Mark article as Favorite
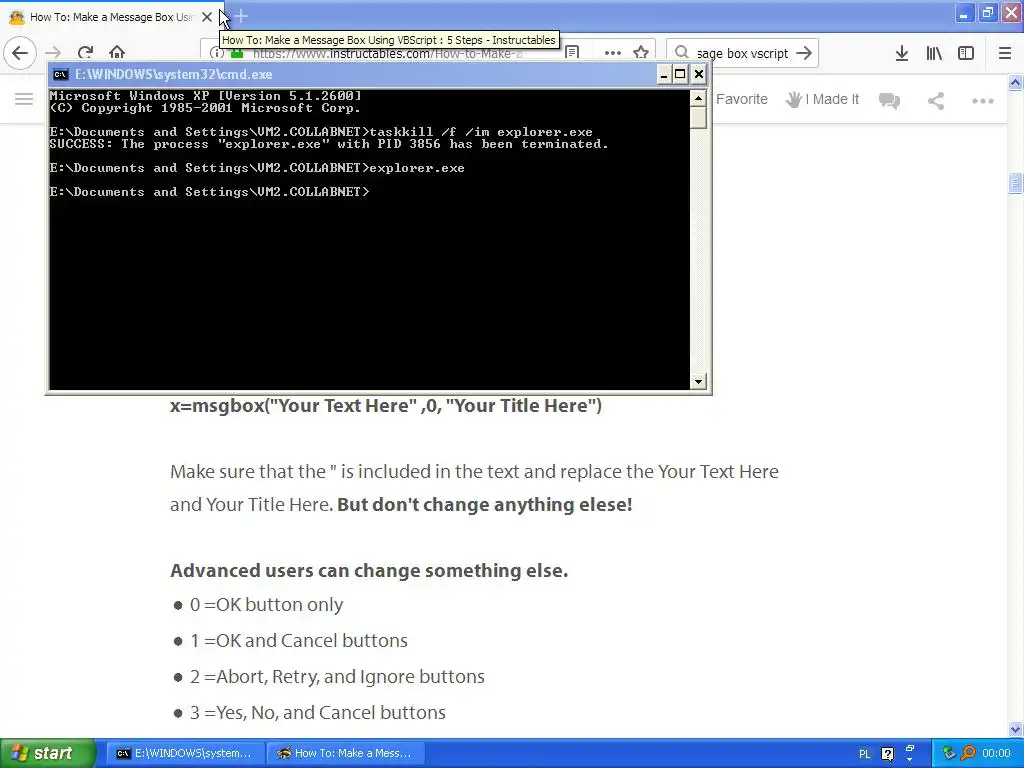The height and width of the screenshot is (768, 1024). tap(741, 99)
